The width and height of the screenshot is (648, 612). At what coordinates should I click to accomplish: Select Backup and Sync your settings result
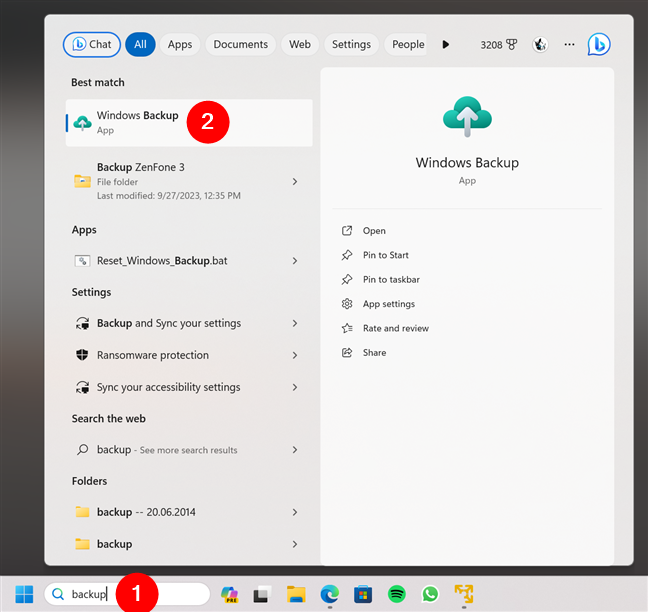pyautogui.click(x=189, y=323)
